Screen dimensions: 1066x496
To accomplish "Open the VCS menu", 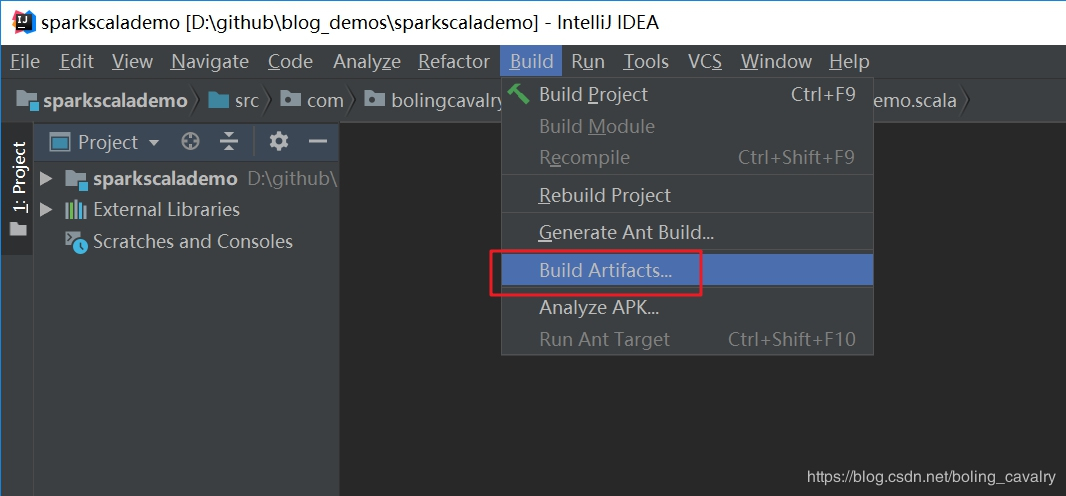I will pos(705,62).
